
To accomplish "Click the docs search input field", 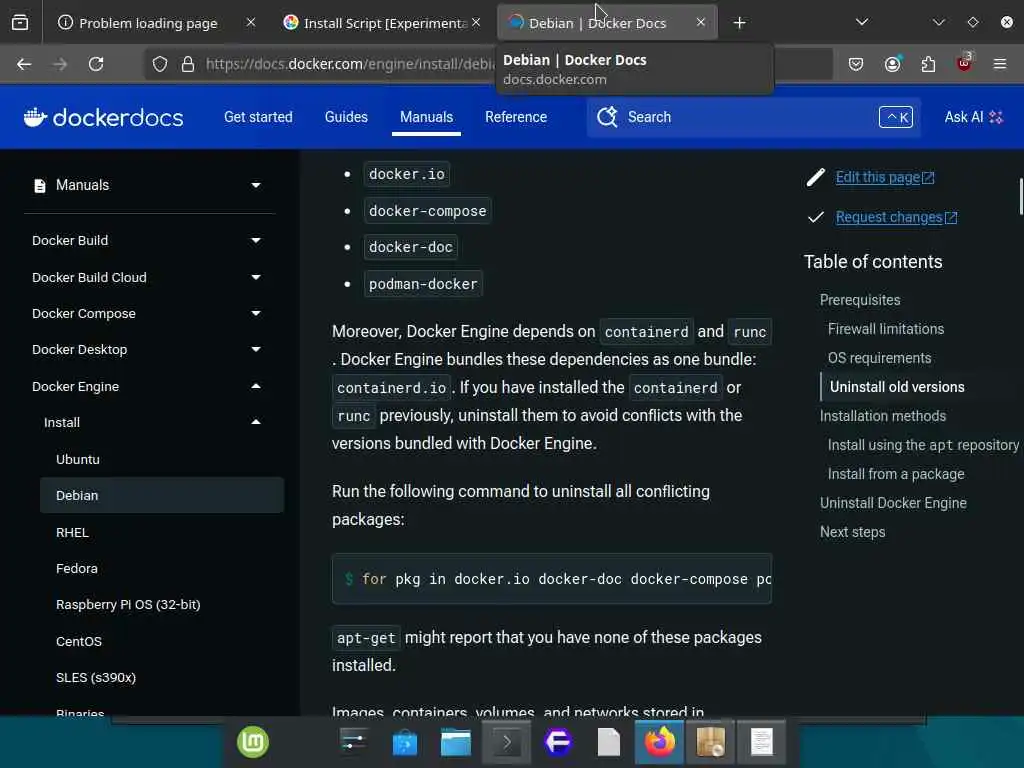I will click(x=754, y=117).
